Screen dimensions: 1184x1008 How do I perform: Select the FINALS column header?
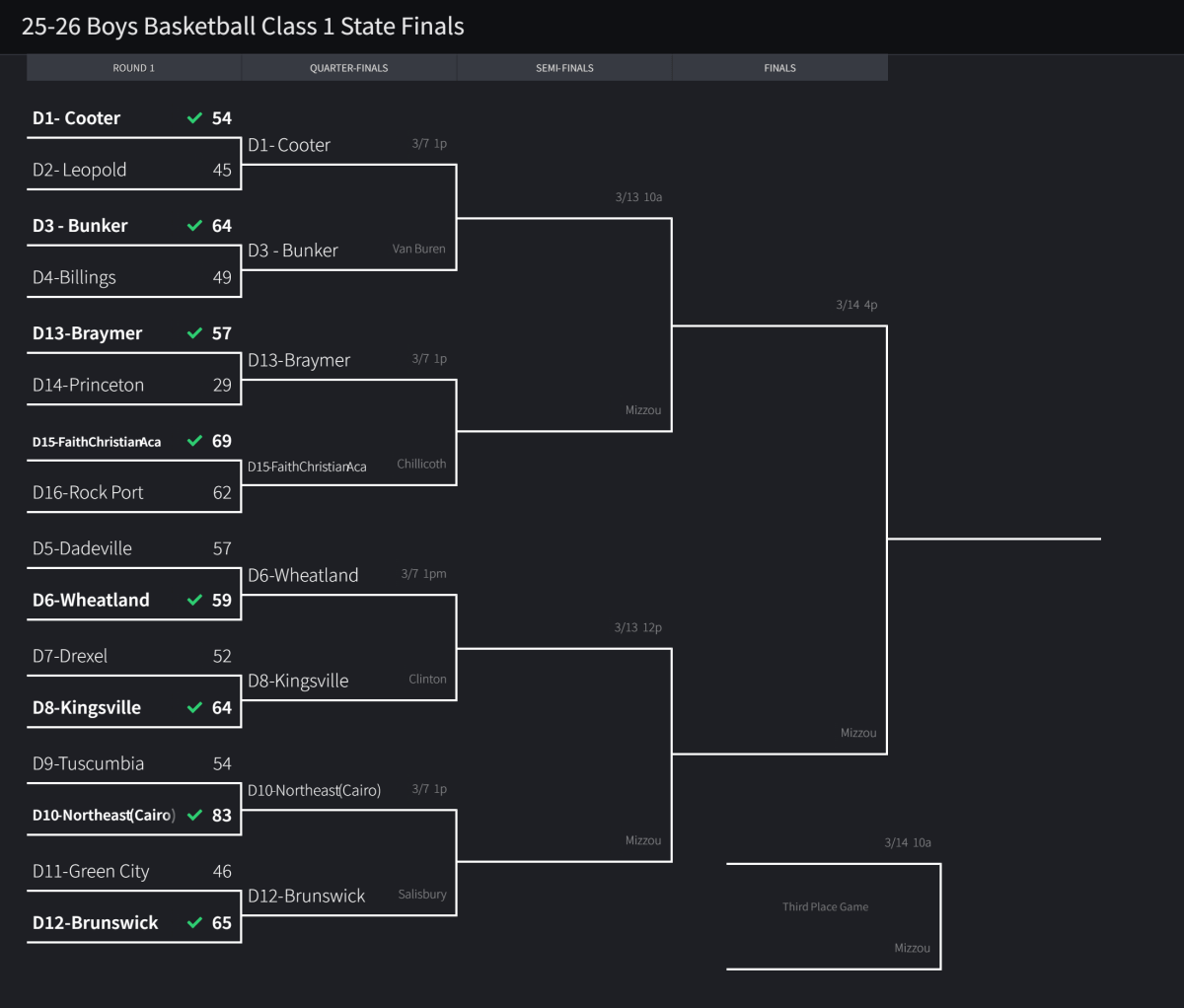tap(779, 68)
